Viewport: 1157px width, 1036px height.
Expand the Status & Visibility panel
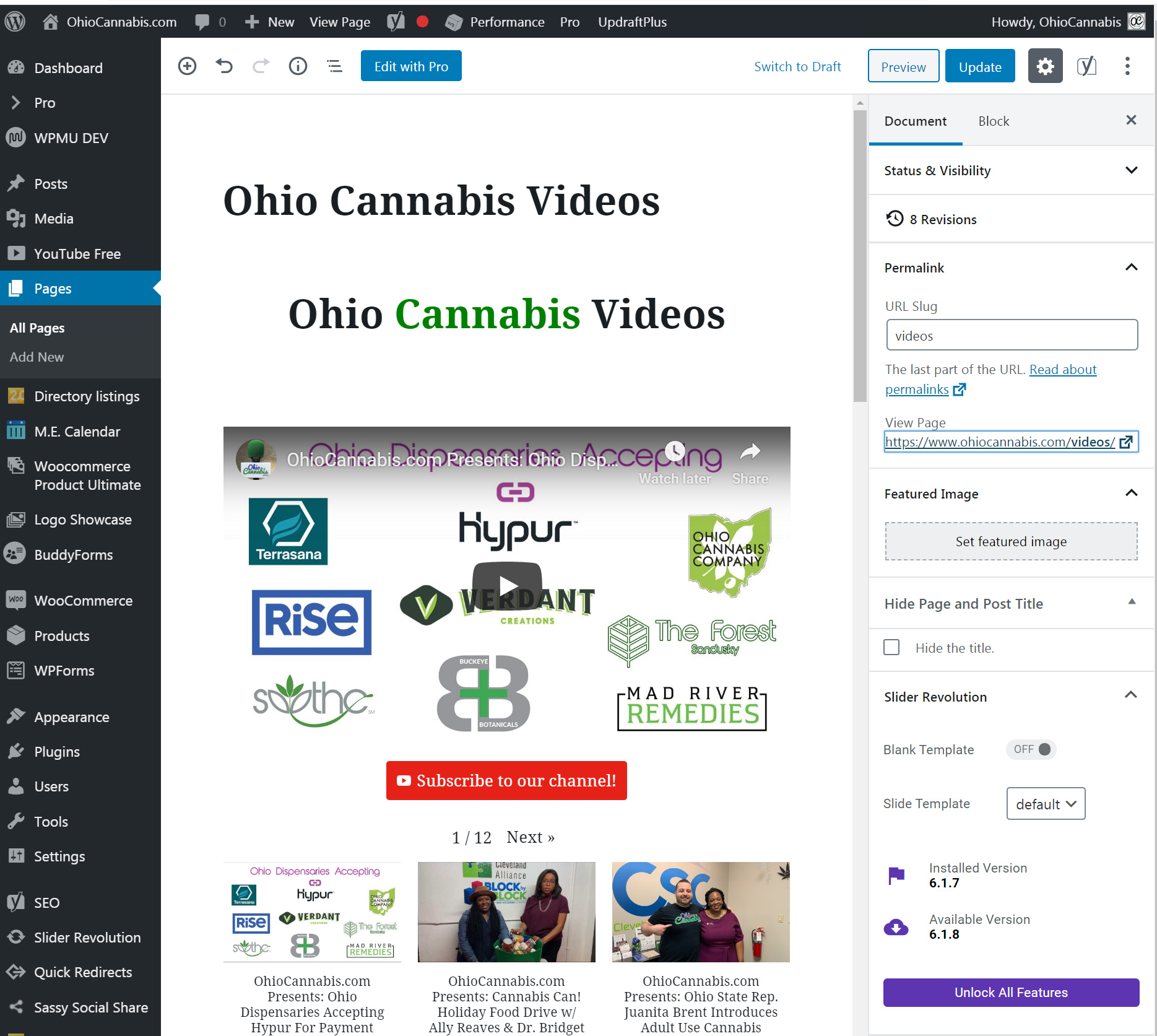1011,170
